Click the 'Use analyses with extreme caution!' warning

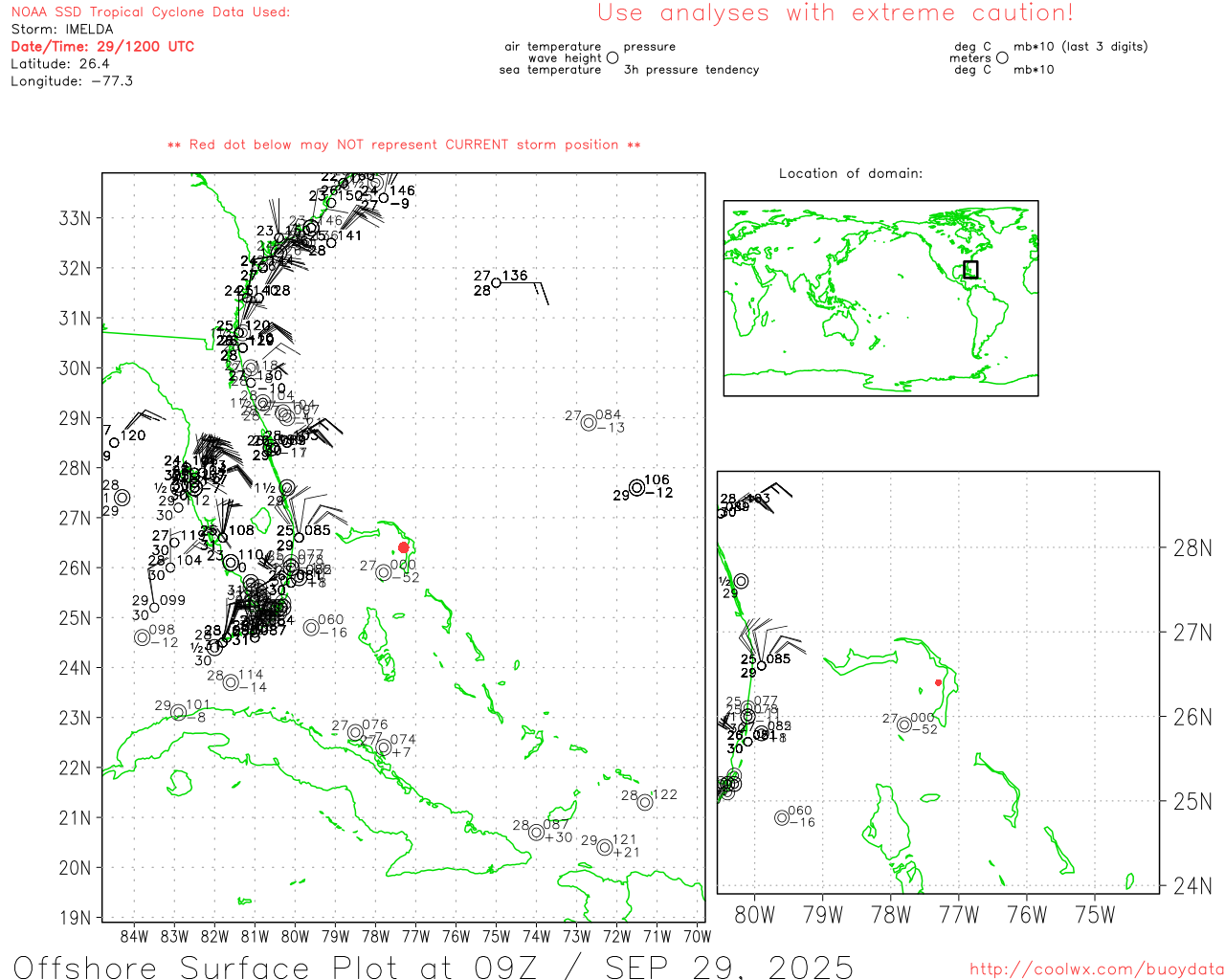tap(835, 13)
